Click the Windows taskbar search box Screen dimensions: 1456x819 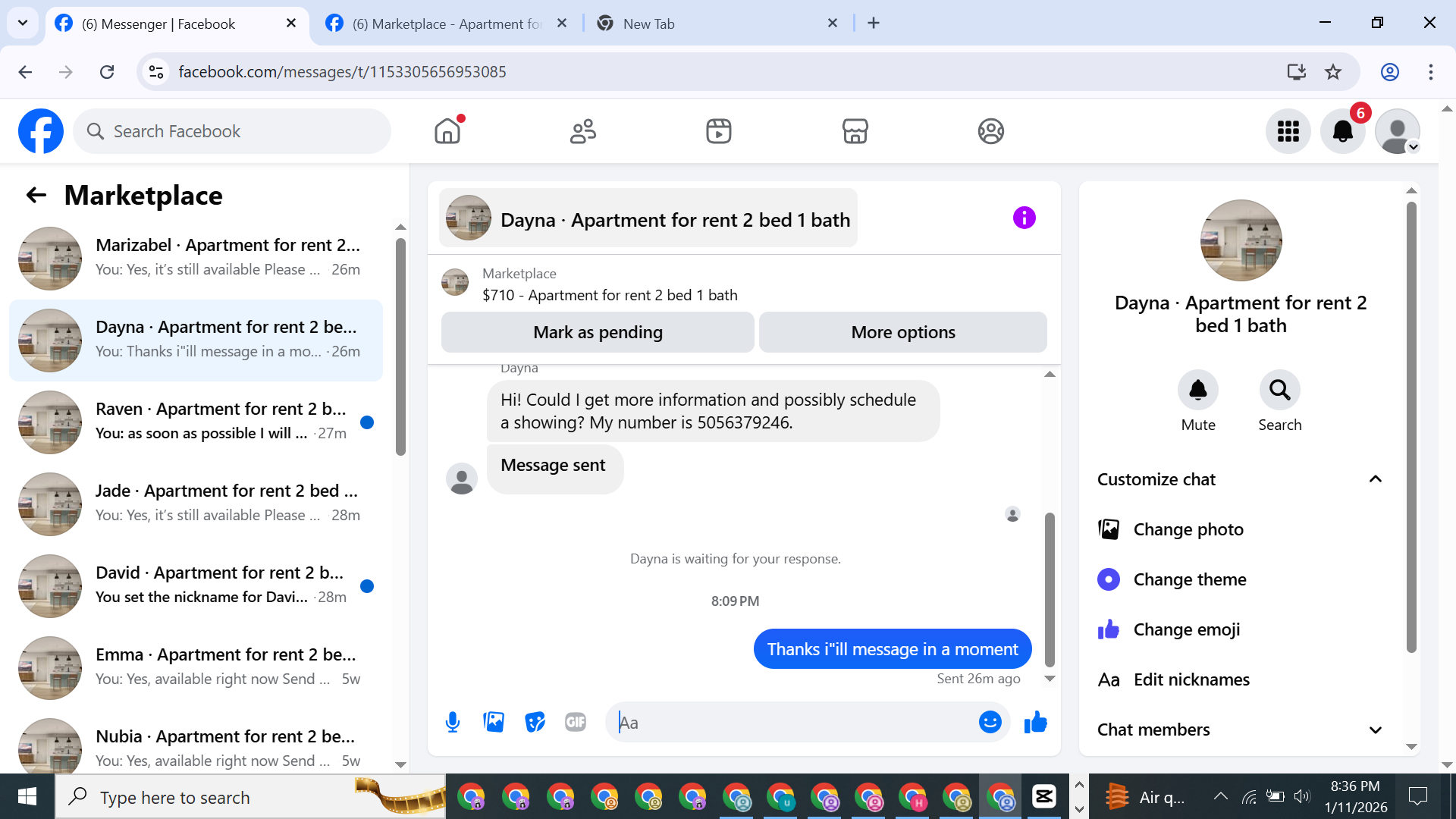click(250, 796)
